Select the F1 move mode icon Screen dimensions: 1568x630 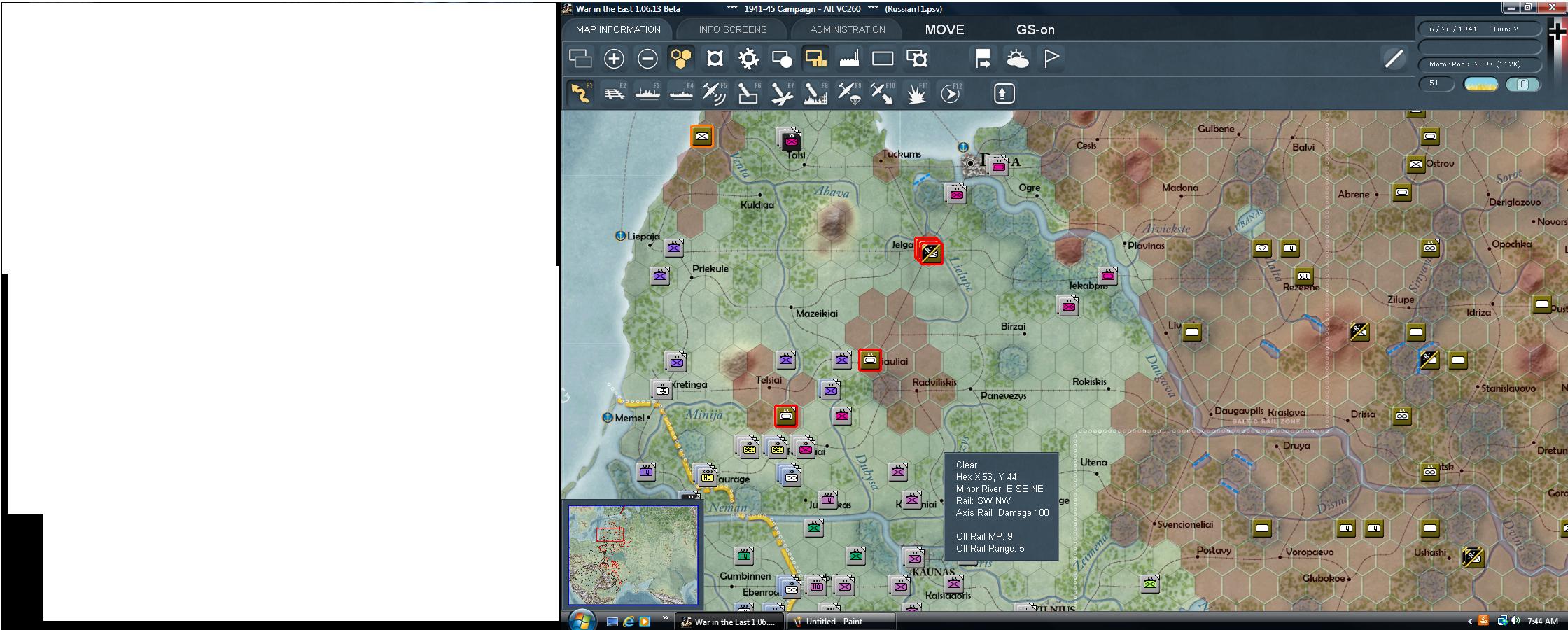pyautogui.click(x=580, y=93)
